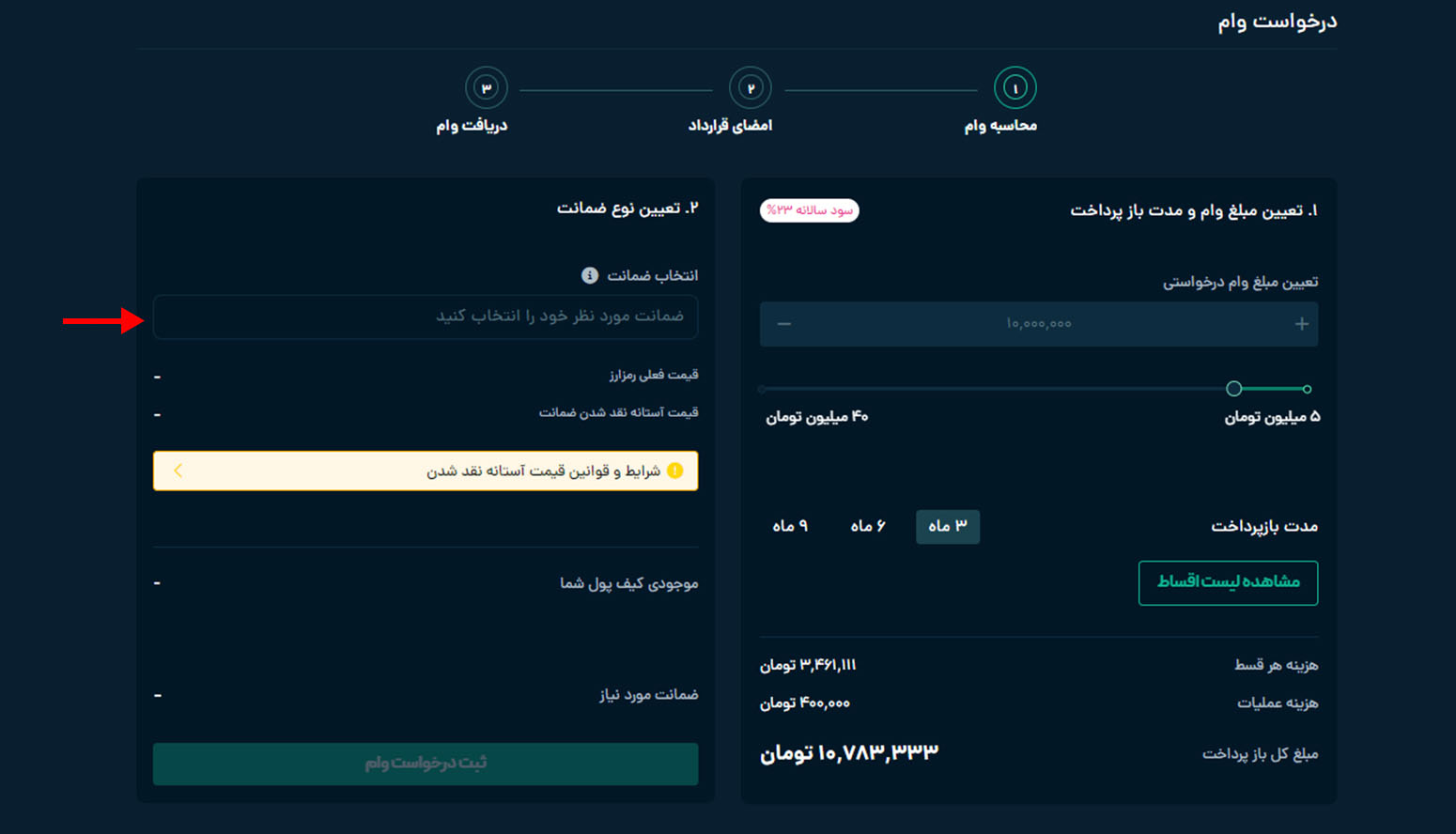Click the ۲. تعیین نوع ضمانت heading
Image resolution: width=1456 pixels, height=834 pixels.
tap(627, 208)
